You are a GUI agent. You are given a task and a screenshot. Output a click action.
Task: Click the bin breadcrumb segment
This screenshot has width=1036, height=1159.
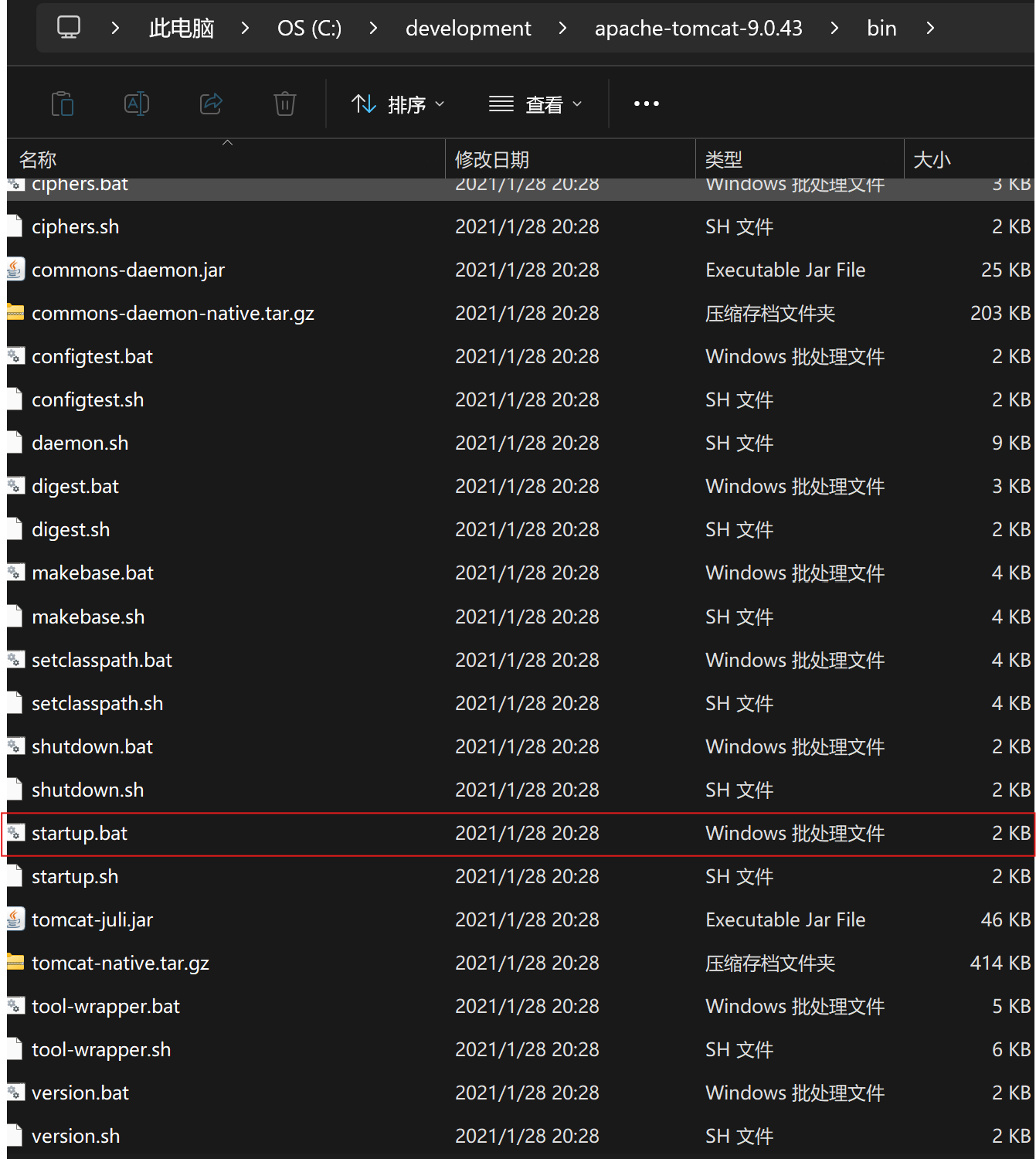(x=881, y=29)
